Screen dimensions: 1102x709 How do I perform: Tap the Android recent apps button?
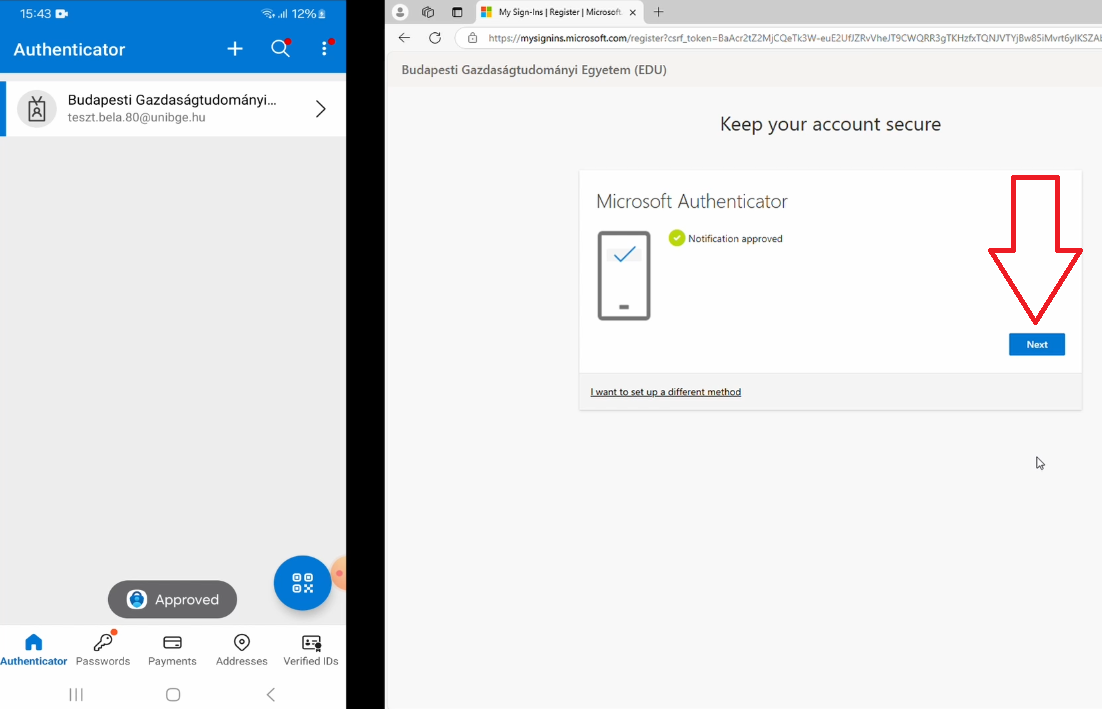tap(76, 694)
